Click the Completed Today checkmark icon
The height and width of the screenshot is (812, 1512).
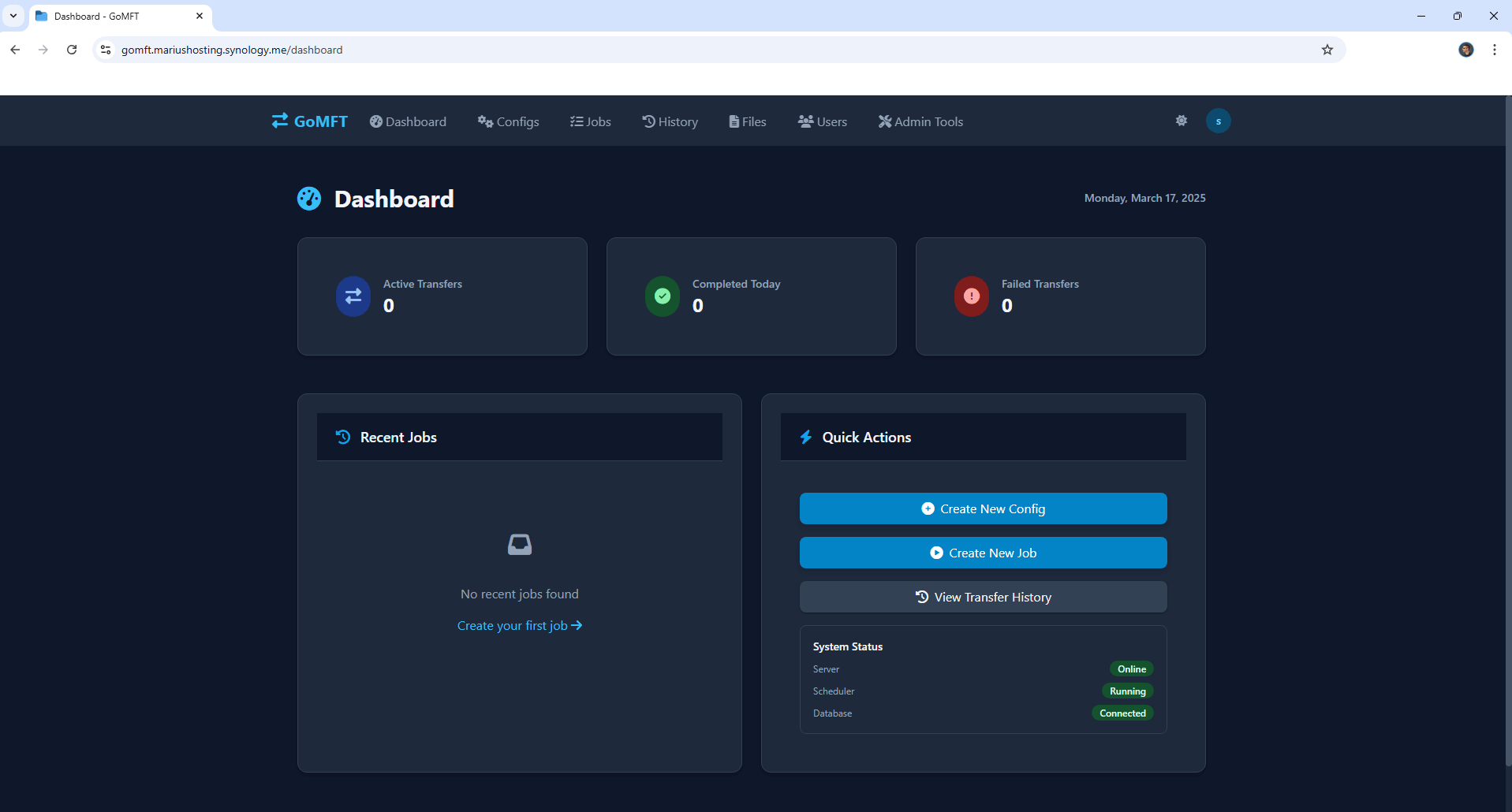(663, 296)
